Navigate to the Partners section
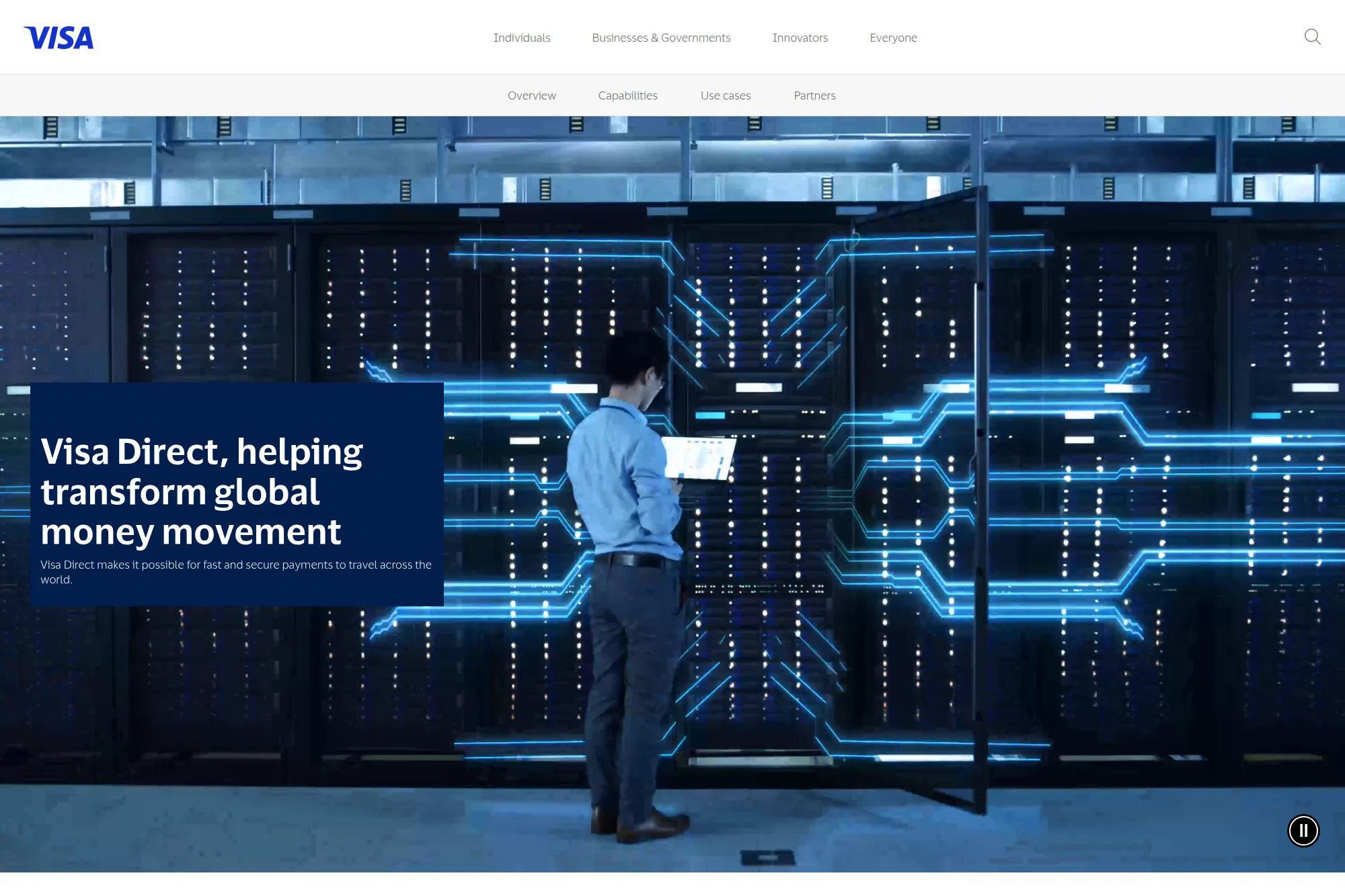The width and height of the screenshot is (1345, 896). click(814, 95)
